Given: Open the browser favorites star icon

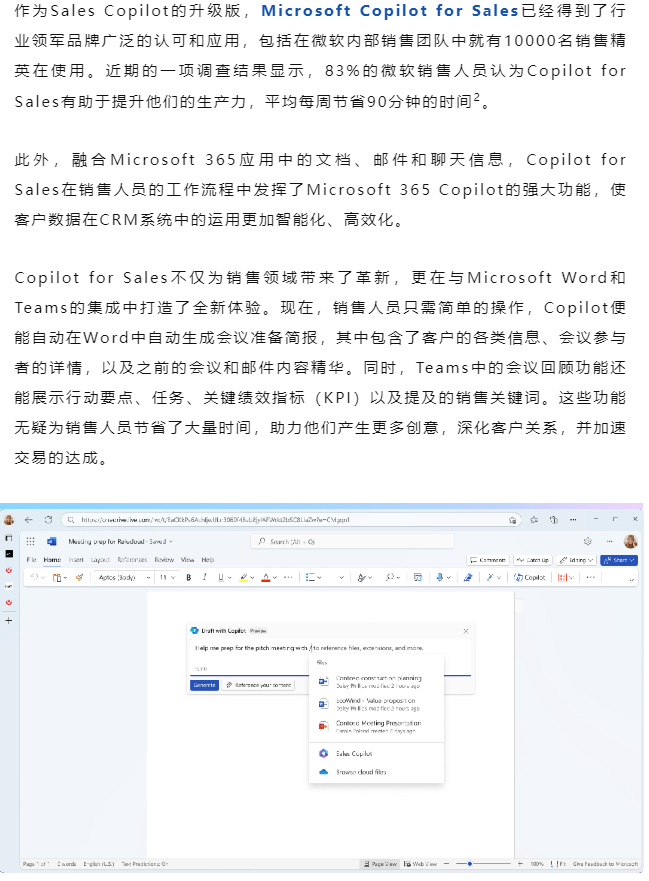Looking at the screenshot, I should coord(534,520).
